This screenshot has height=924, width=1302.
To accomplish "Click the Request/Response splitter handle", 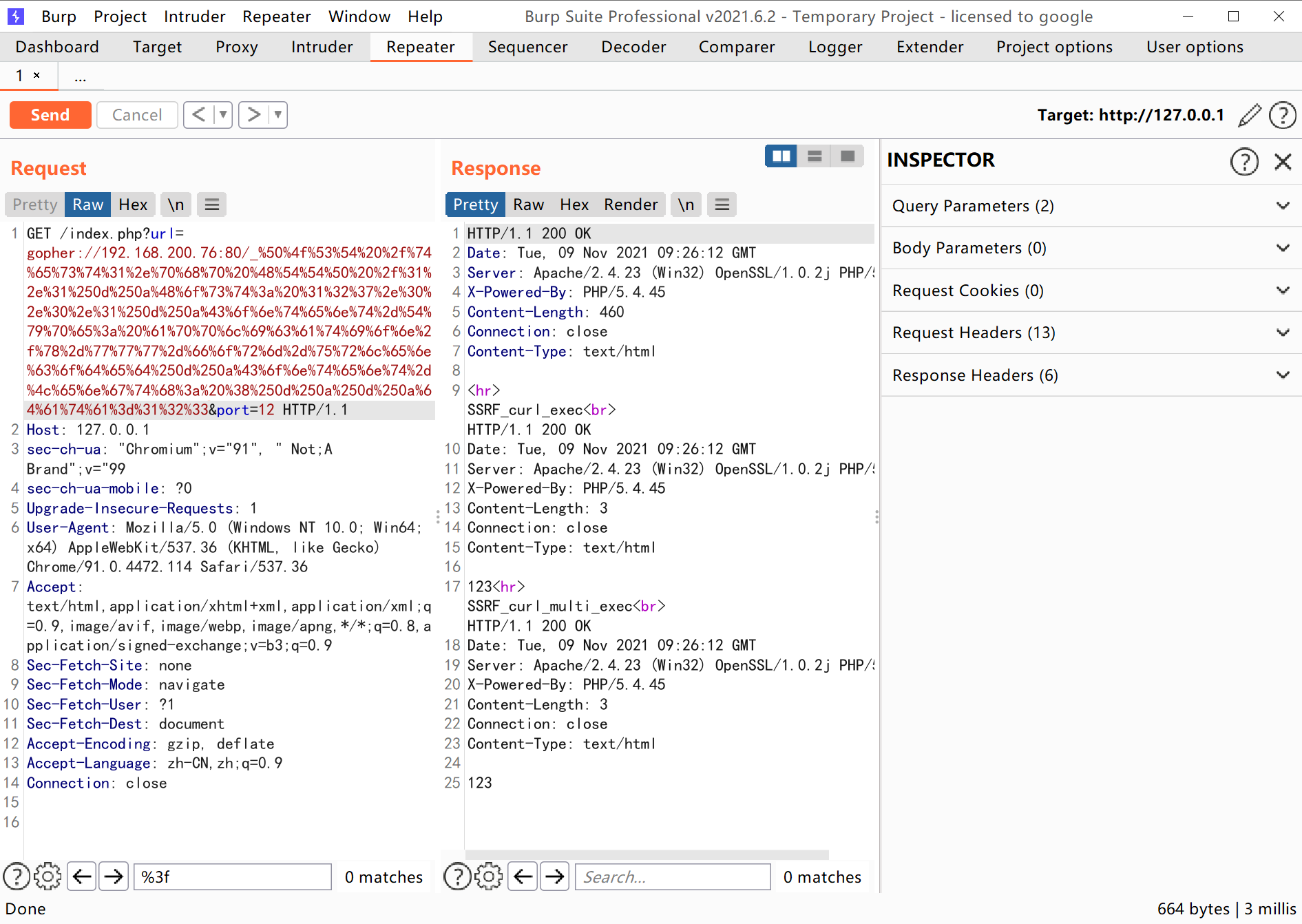I will point(438,516).
